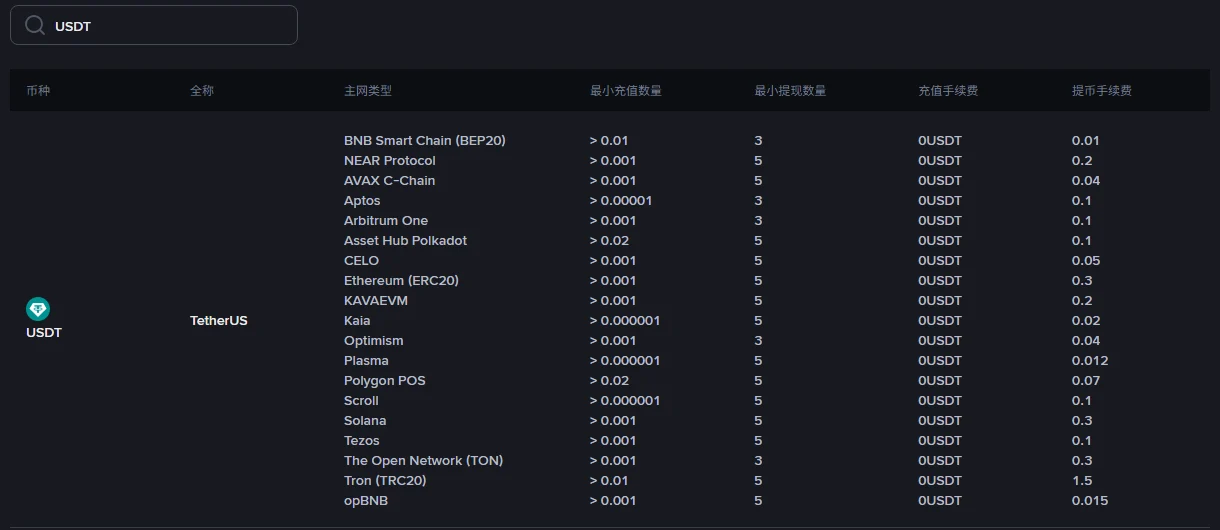The height and width of the screenshot is (530, 1220).
Task: Click opBNB withdrawal fee 0.015
Action: (1090, 501)
